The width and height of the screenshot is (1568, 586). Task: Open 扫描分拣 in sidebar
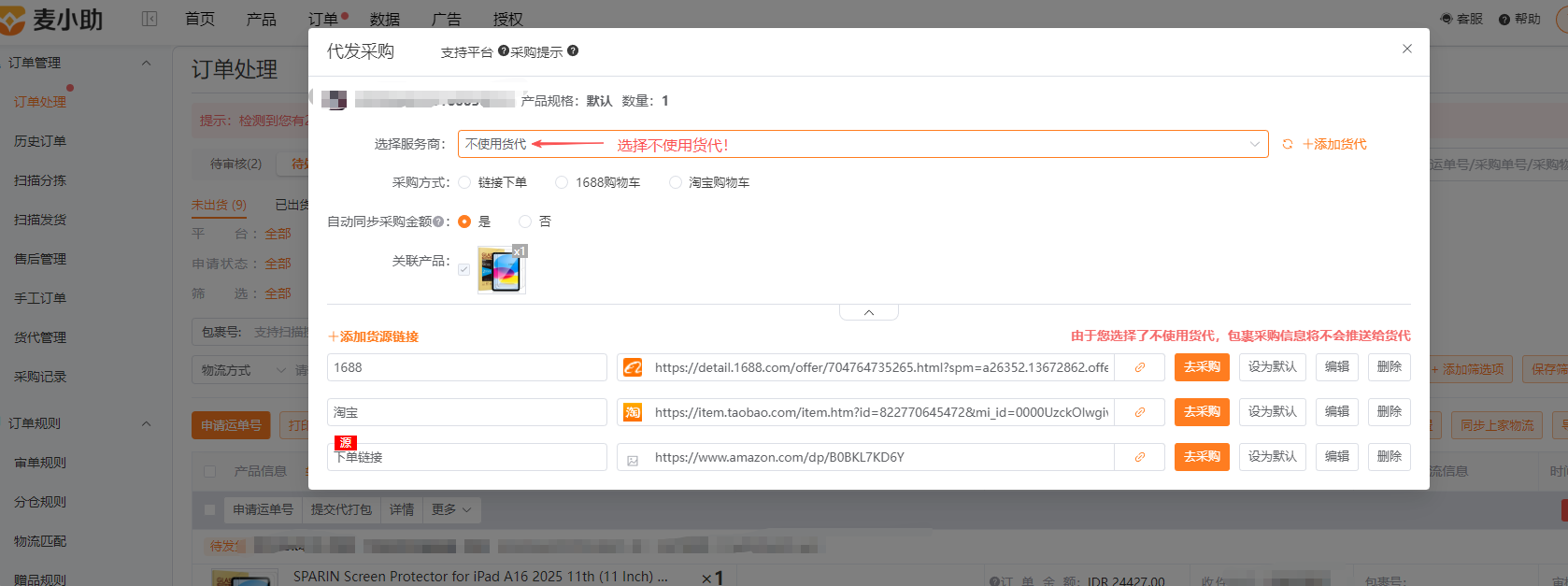(x=40, y=180)
